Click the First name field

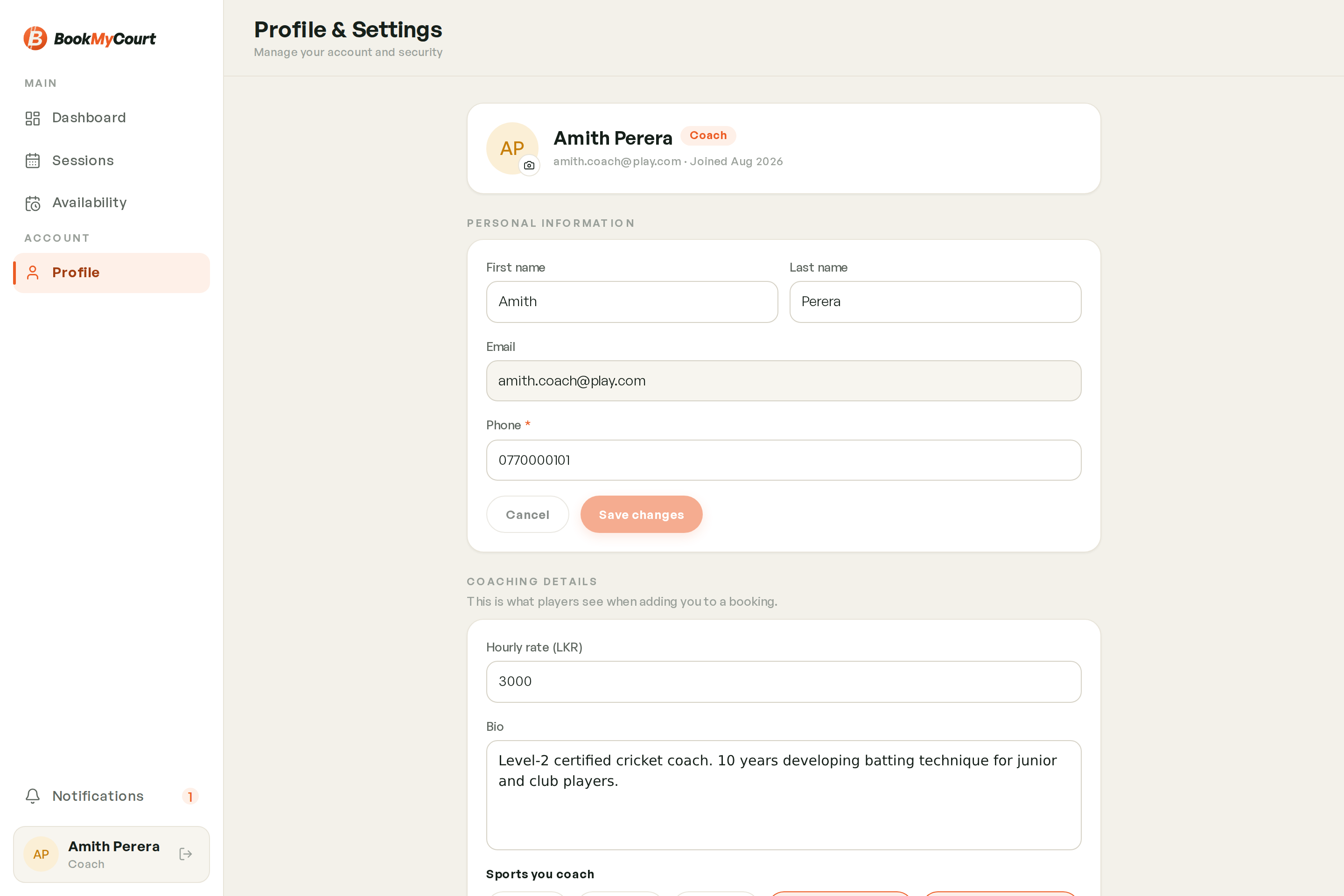click(632, 302)
